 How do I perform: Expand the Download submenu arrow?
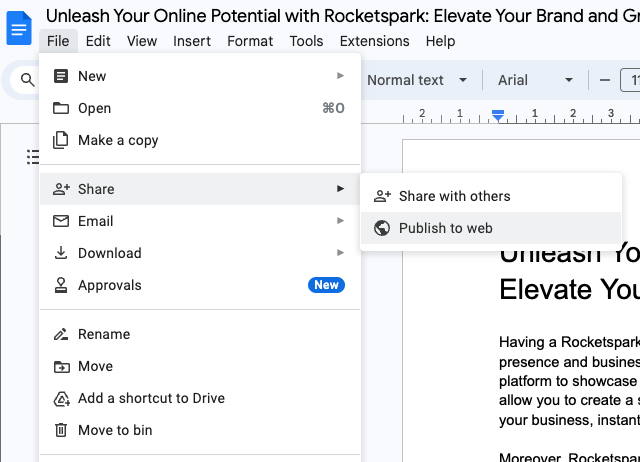(340, 253)
